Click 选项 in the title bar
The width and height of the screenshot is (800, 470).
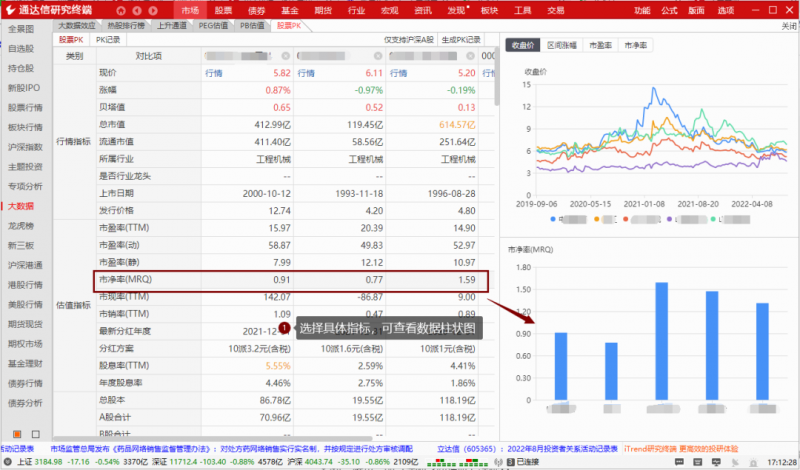[726, 10]
